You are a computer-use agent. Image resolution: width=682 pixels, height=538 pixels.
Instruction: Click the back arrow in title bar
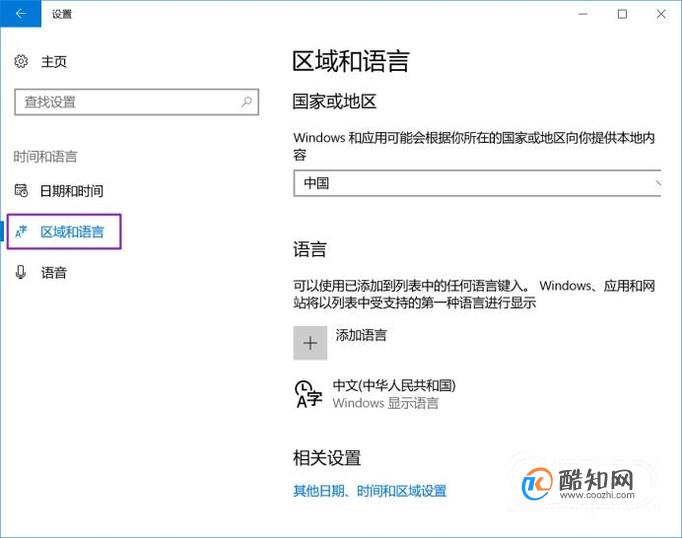click(20, 13)
